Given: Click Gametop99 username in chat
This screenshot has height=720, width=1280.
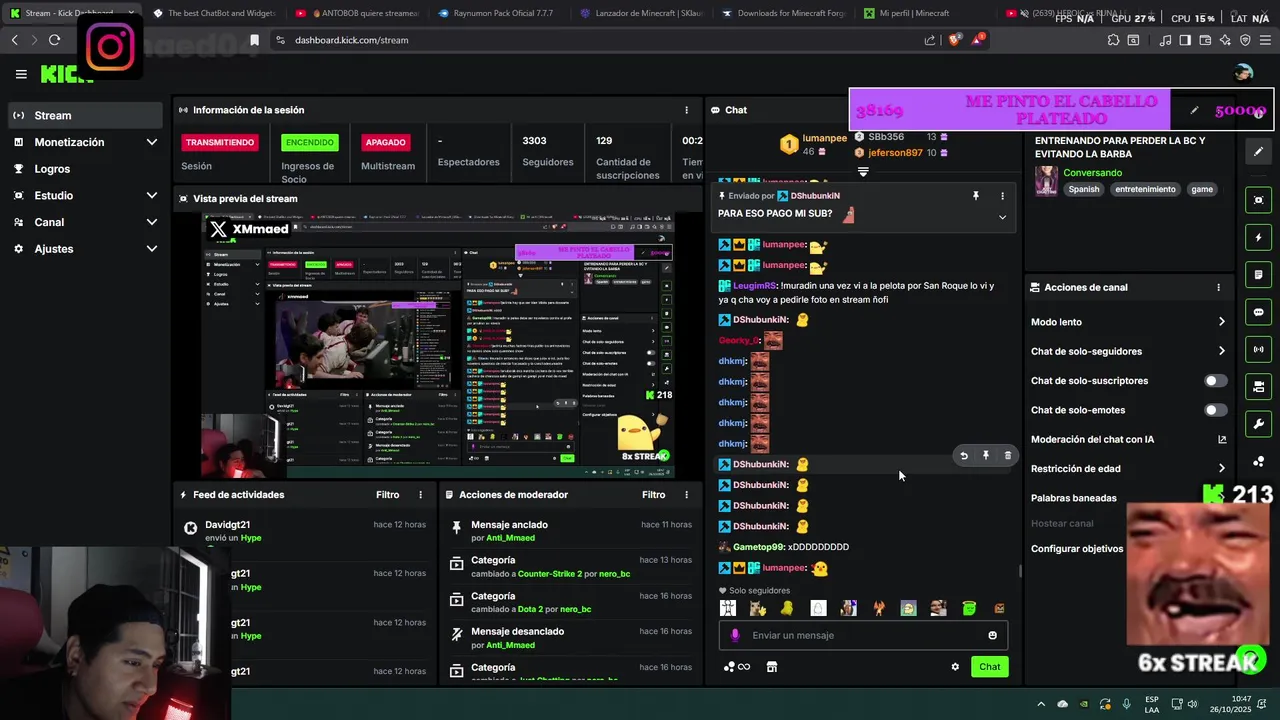Looking at the screenshot, I should (759, 547).
